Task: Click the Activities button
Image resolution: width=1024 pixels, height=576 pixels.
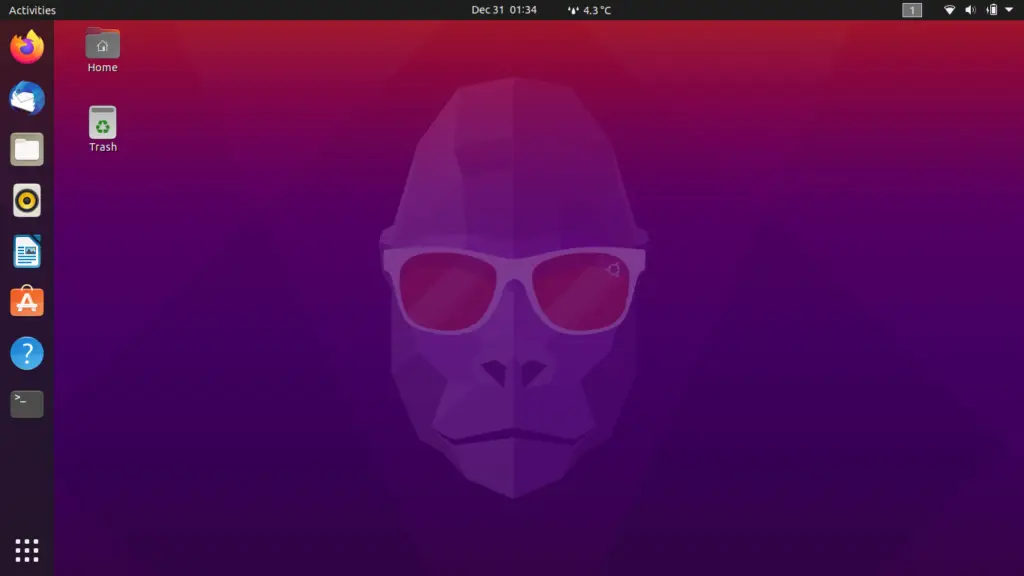Action: click(32, 10)
